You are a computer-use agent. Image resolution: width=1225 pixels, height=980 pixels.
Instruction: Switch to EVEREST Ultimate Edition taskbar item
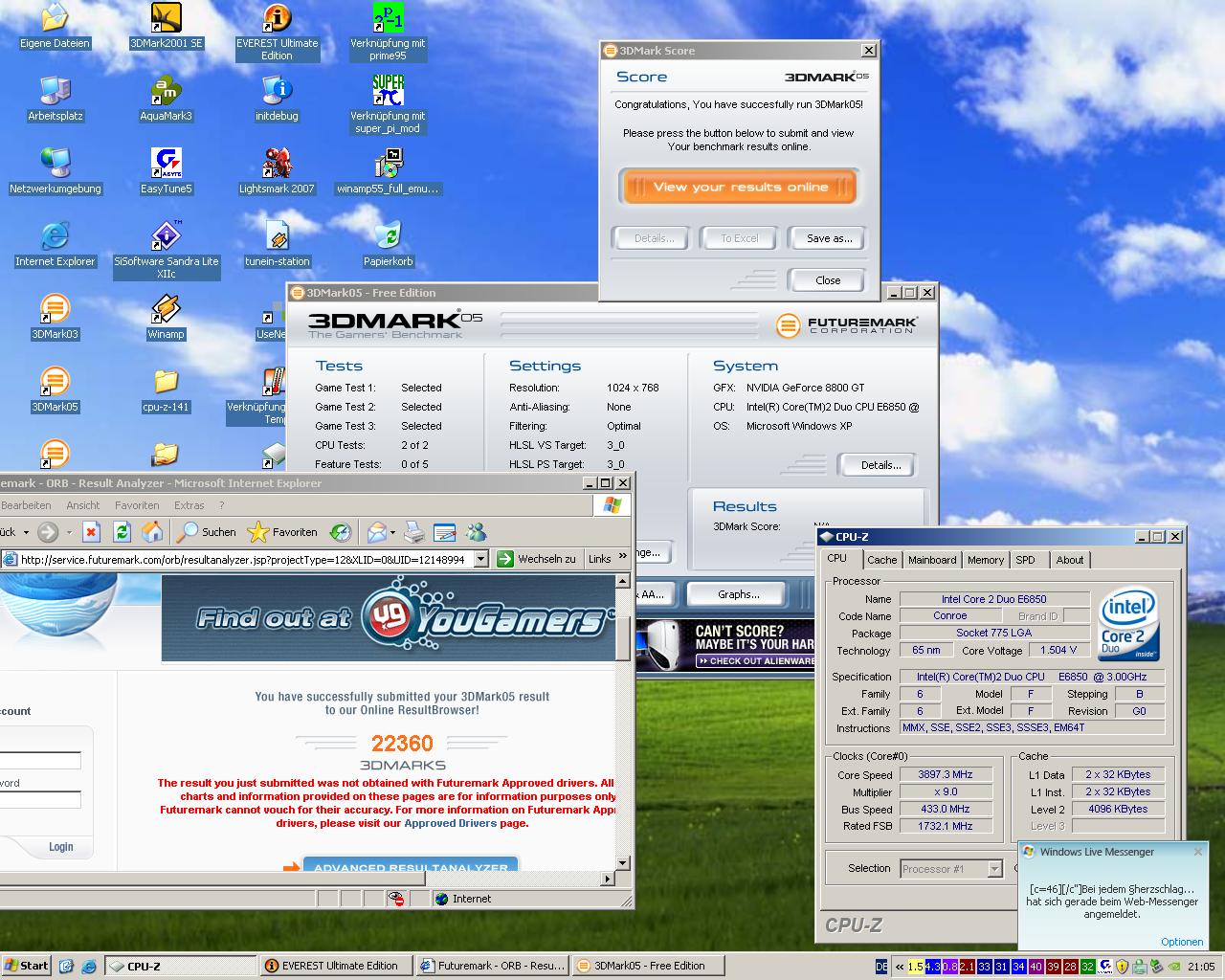pyautogui.click(x=337, y=966)
